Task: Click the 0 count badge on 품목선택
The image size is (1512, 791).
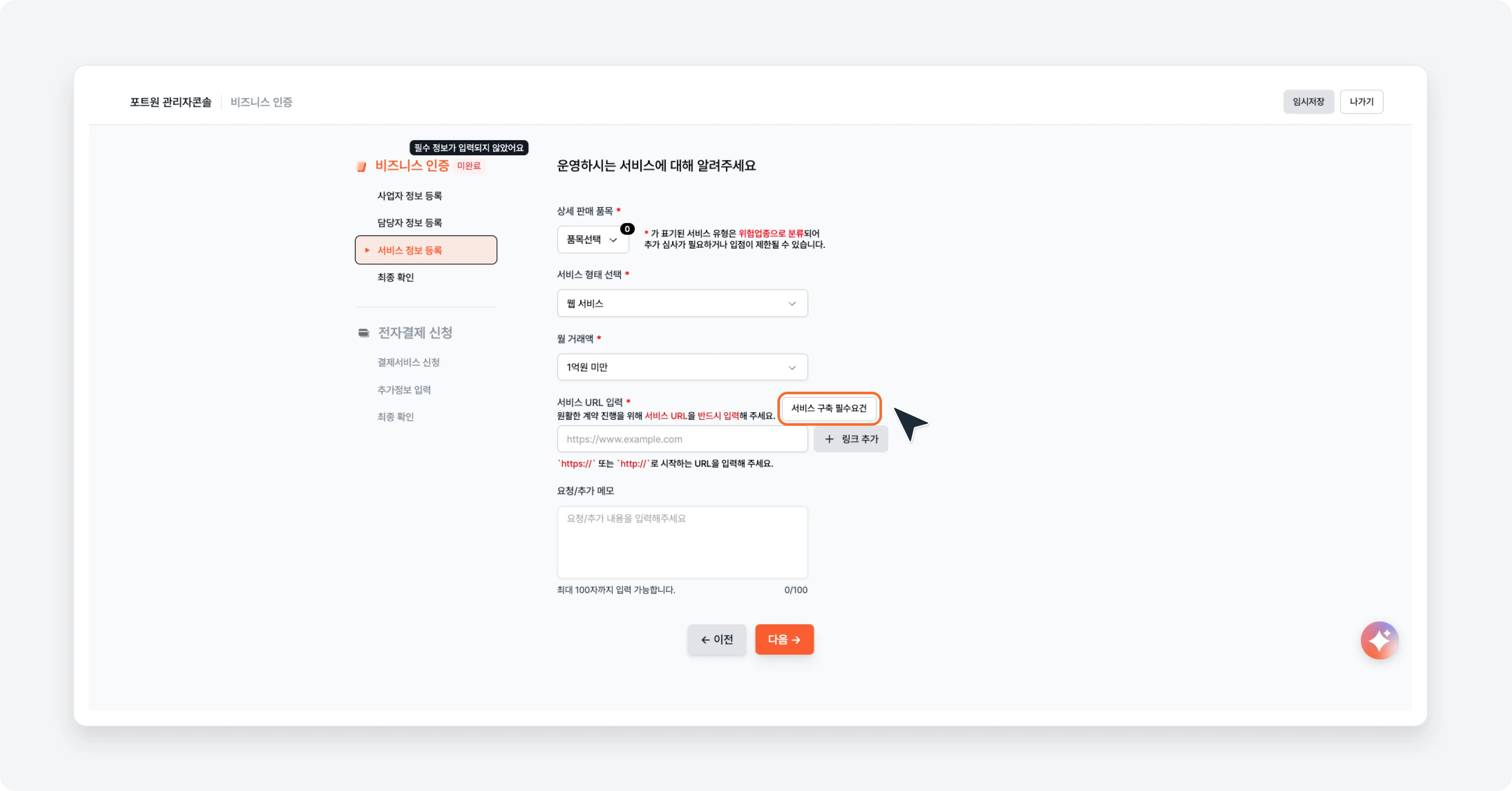Action: click(627, 229)
